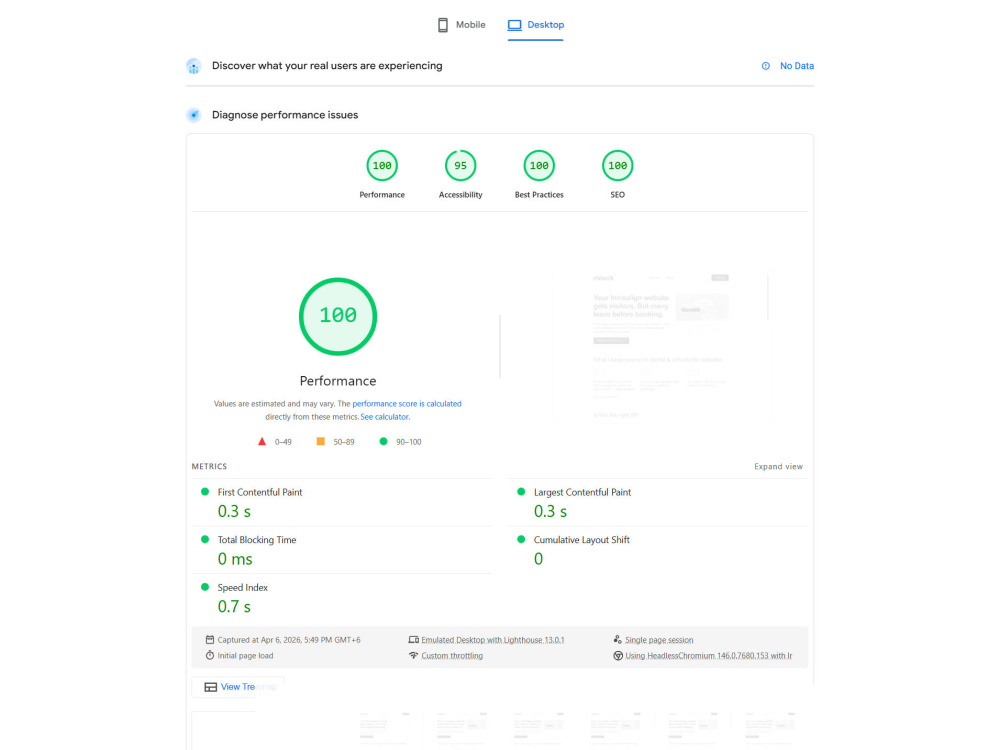Click the Initial page load text
Viewport: 1000px width, 750px height.
245,656
